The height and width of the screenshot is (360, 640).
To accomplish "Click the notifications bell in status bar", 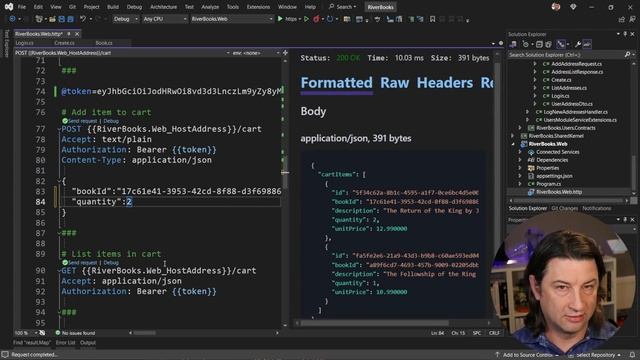I will pos(632,355).
